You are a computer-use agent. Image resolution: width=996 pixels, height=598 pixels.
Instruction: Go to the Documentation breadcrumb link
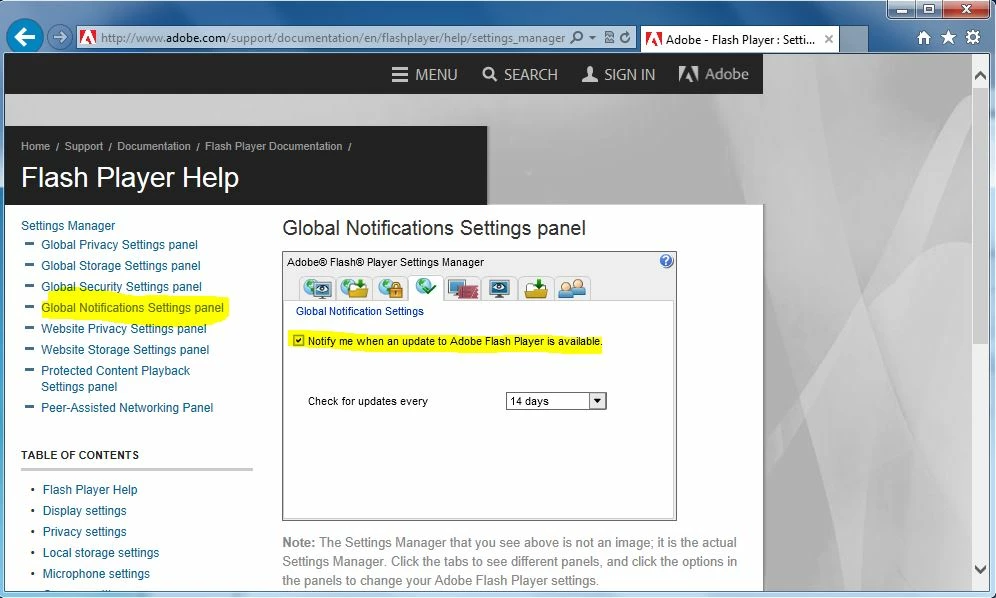(154, 146)
